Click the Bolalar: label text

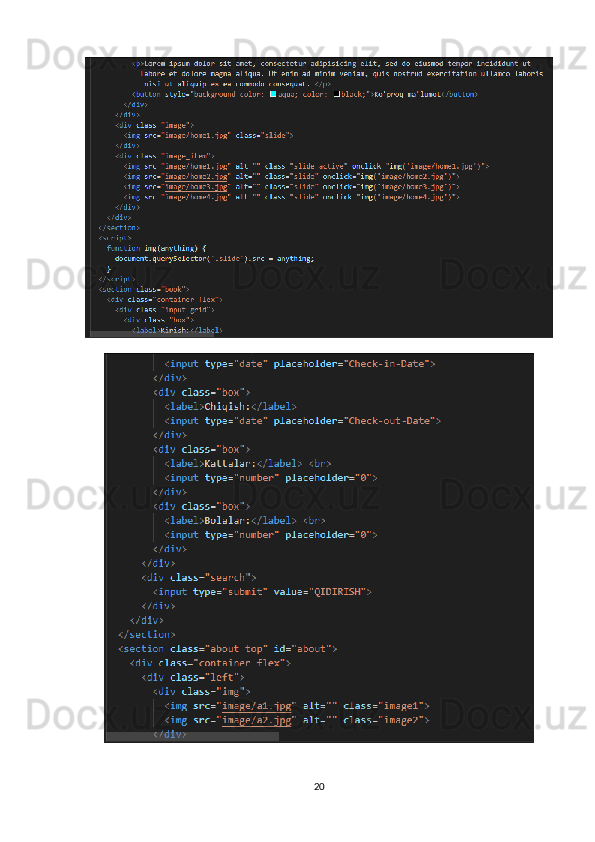coord(227,520)
